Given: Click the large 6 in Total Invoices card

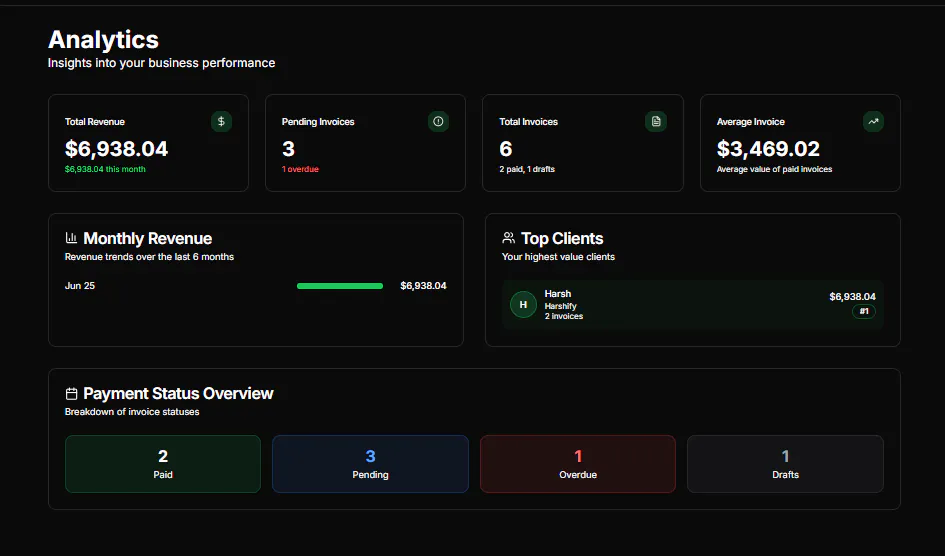Looking at the screenshot, I should [x=506, y=149].
